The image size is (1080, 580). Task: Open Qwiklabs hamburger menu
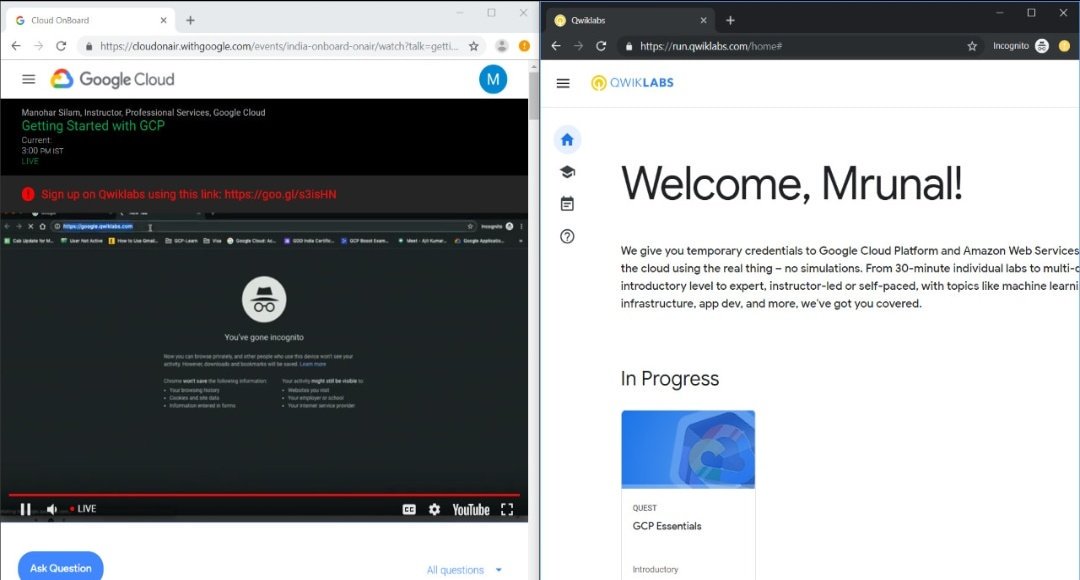tap(563, 83)
